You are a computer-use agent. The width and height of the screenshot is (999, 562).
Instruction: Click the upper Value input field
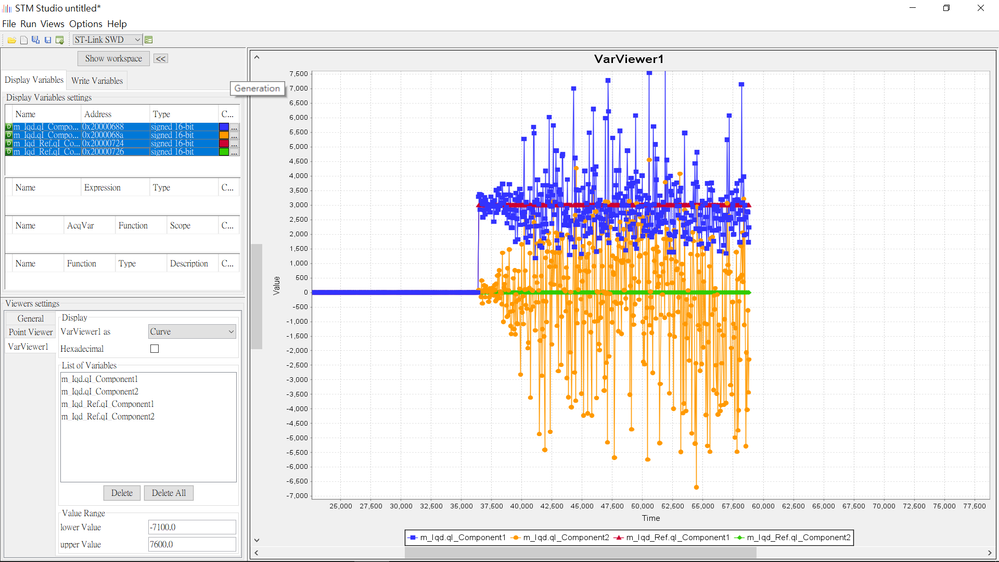click(192, 544)
